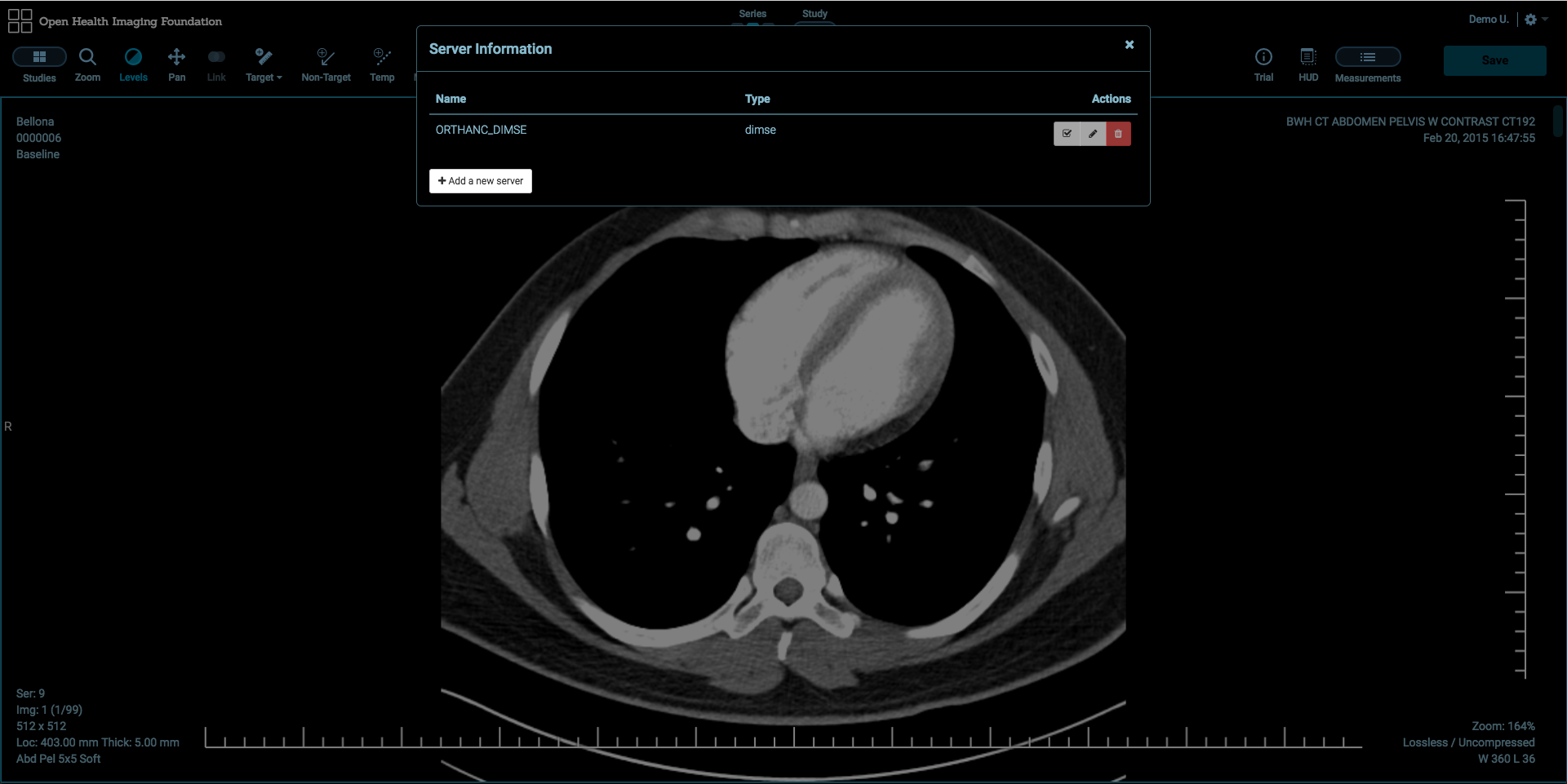
Task: Choose the Pan tool
Action: coord(176,64)
